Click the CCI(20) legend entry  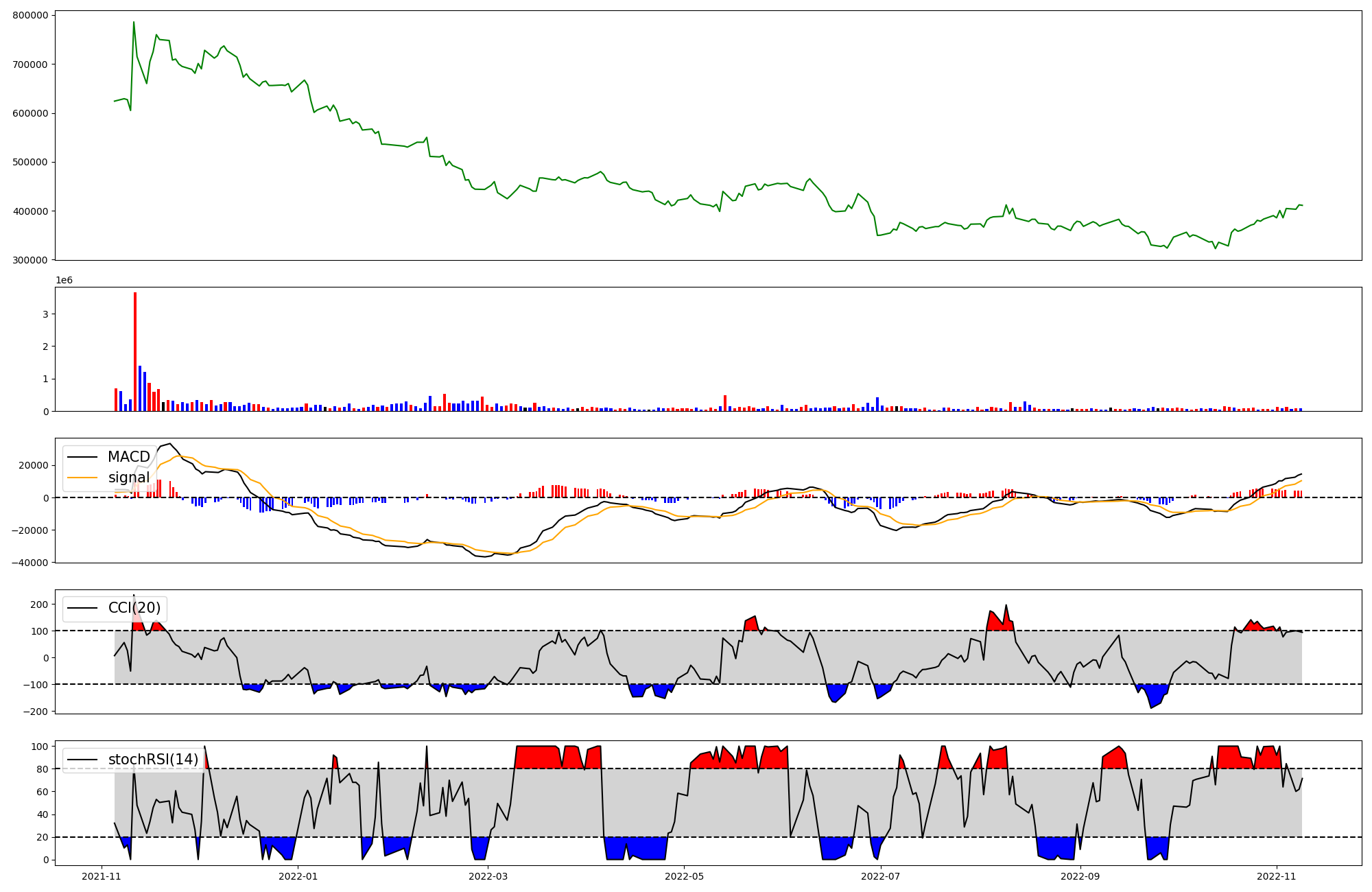pyautogui.click(x=134, y=608)
